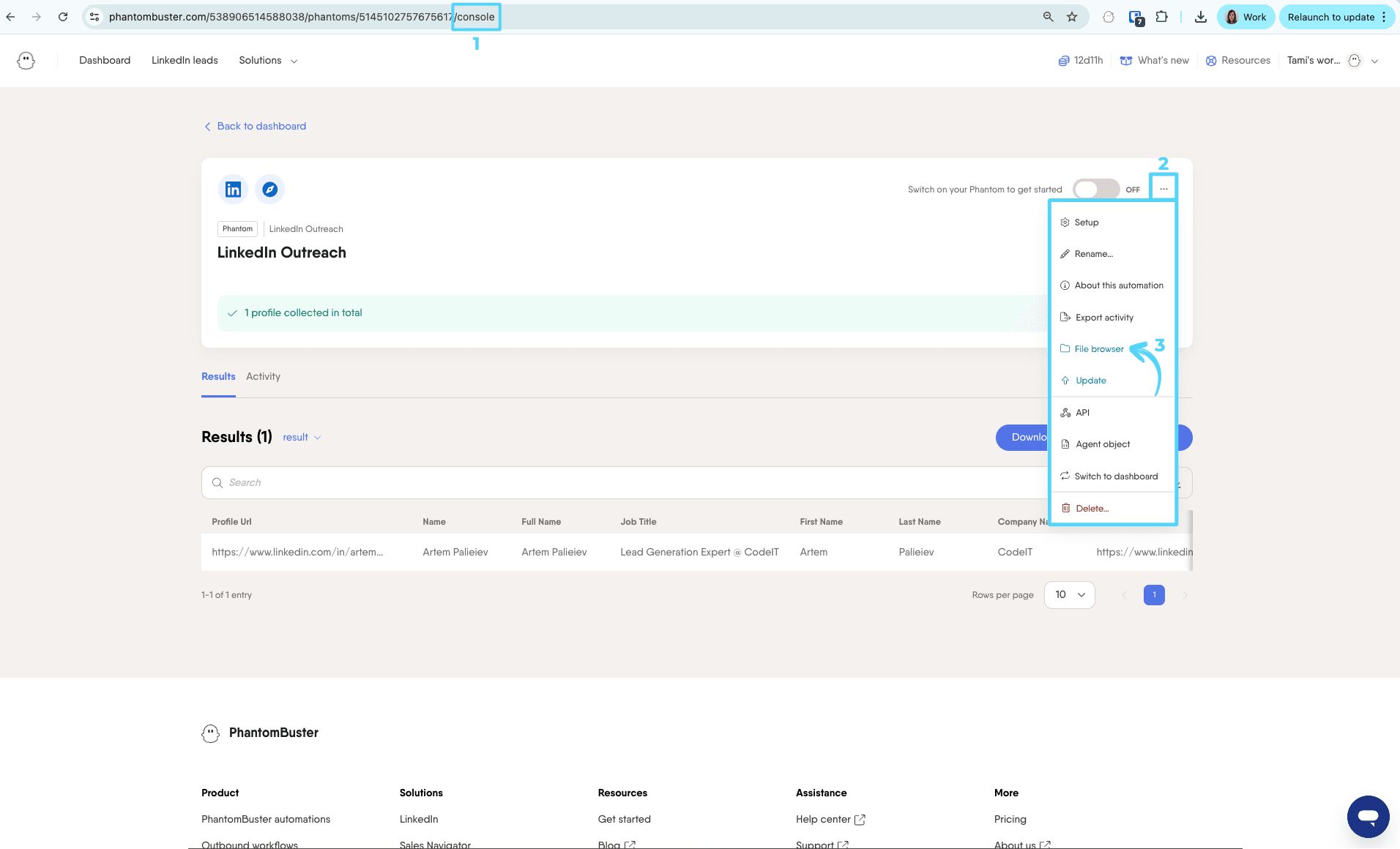Reload the page
This screenshot has height=849, width=1400.
[x=63, y=17]
